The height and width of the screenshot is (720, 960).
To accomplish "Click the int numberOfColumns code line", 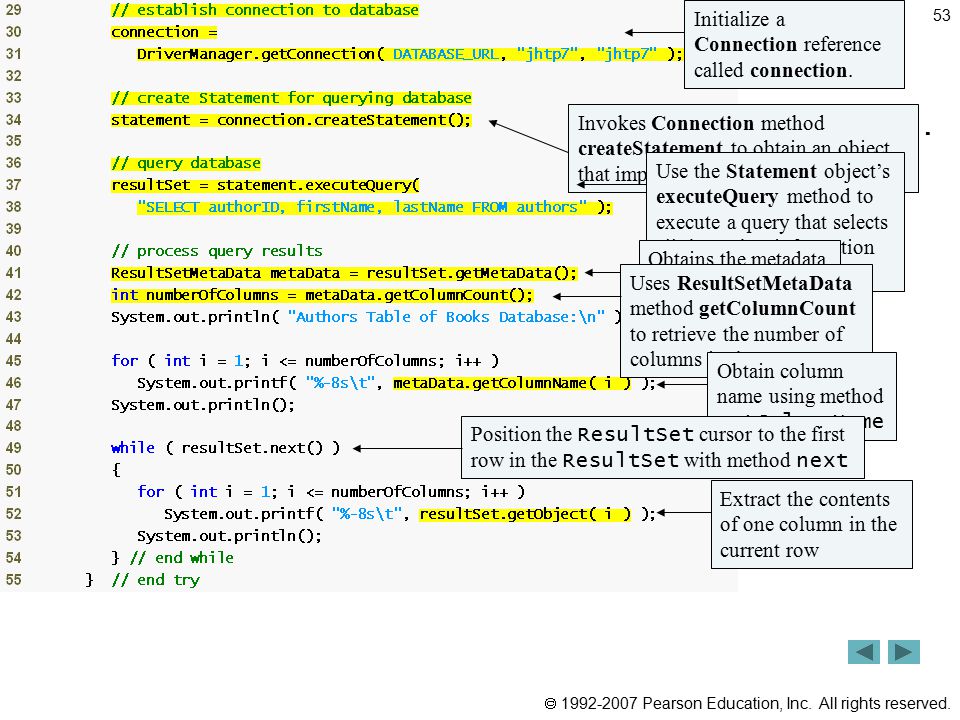I will coord(322,295).
